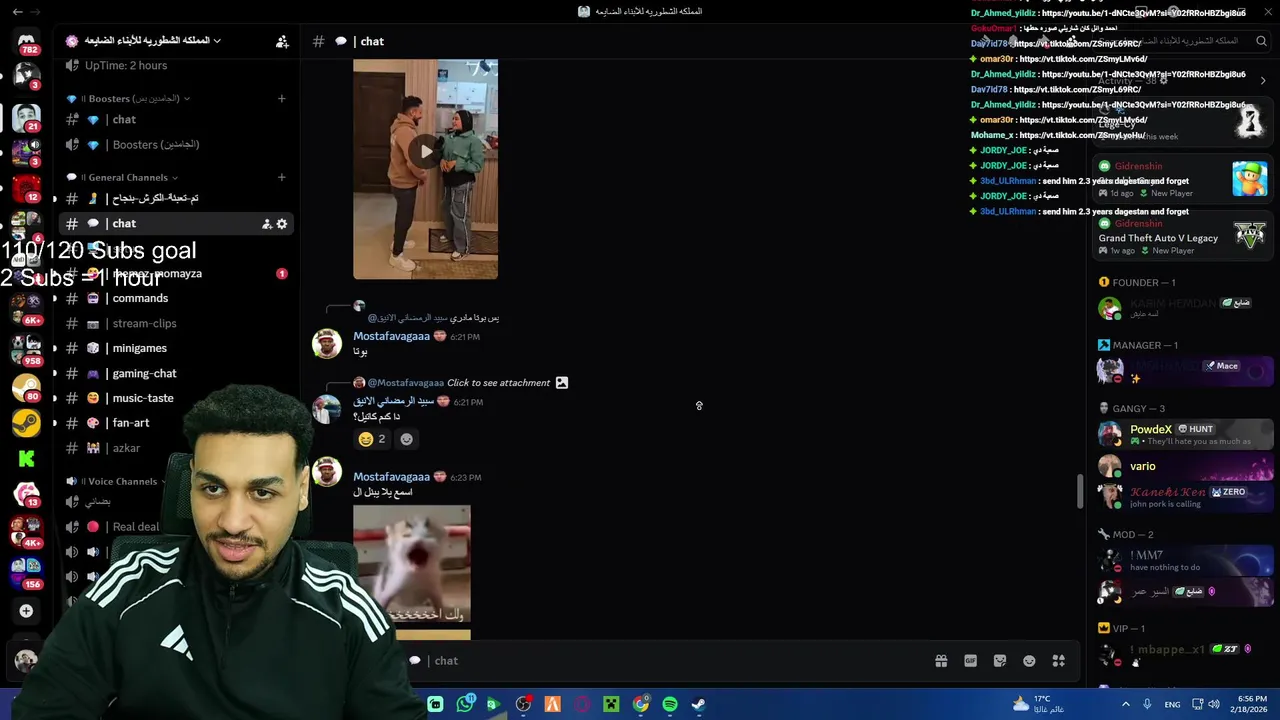Open Mostafavagaaa profile from 6:21 PM message
The height and width of the screenshot is (720, 1280).
point(391,337)
